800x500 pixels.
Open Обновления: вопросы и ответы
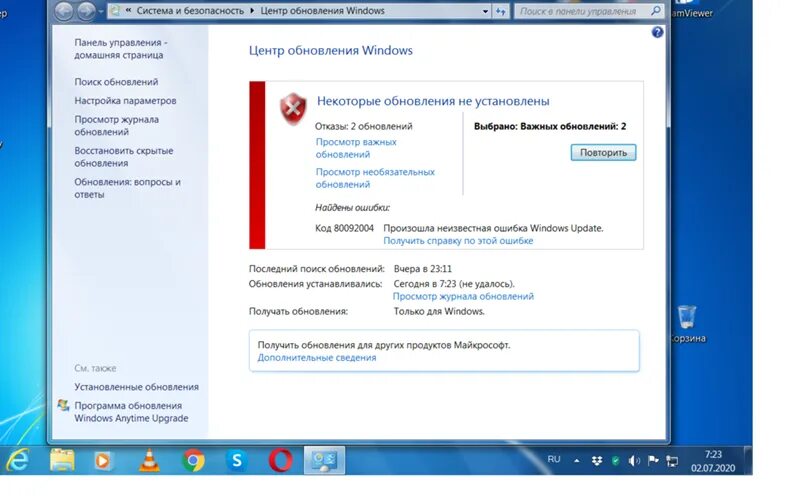[128, 188]
